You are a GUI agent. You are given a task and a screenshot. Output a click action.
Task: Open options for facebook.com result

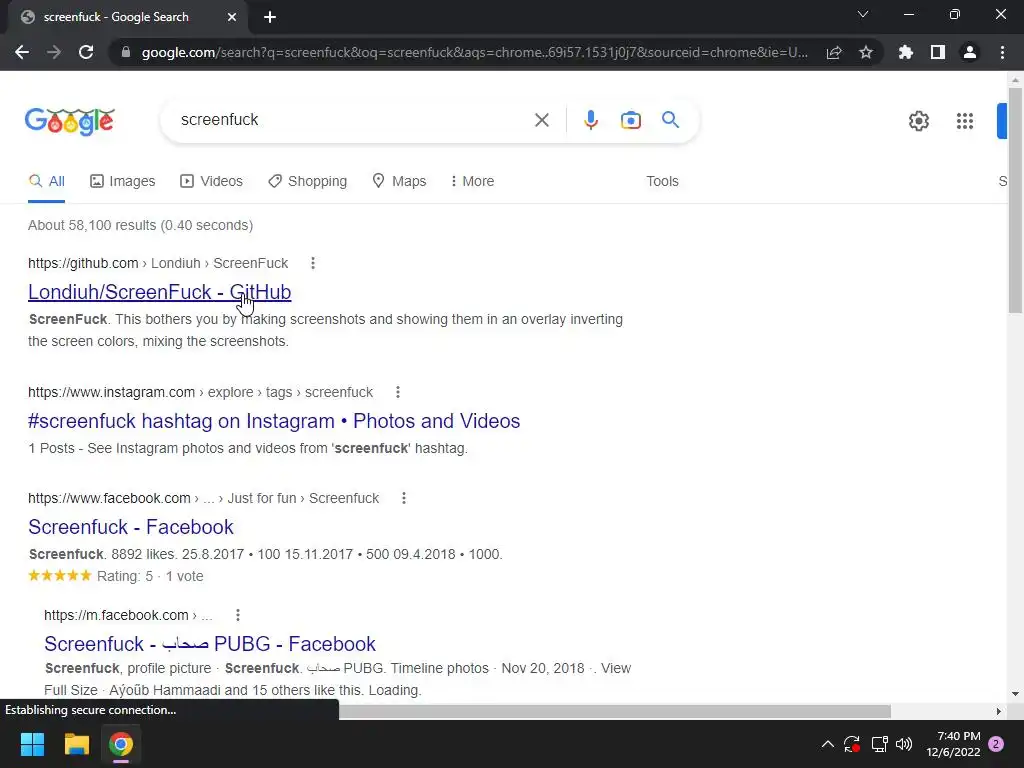point(404,498)
